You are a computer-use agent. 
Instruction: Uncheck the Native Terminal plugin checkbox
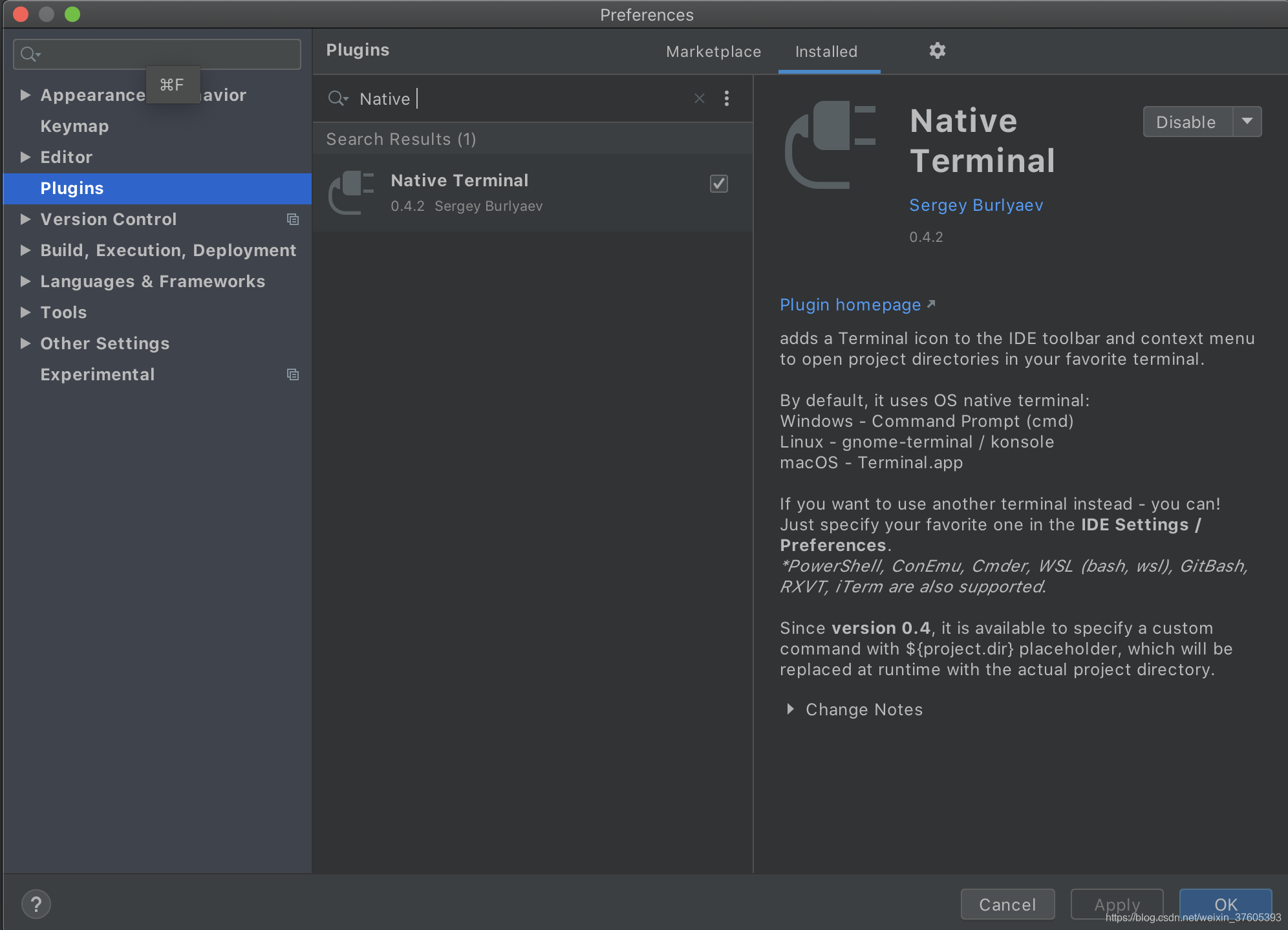pyautogui.click(x=718, y=184)
